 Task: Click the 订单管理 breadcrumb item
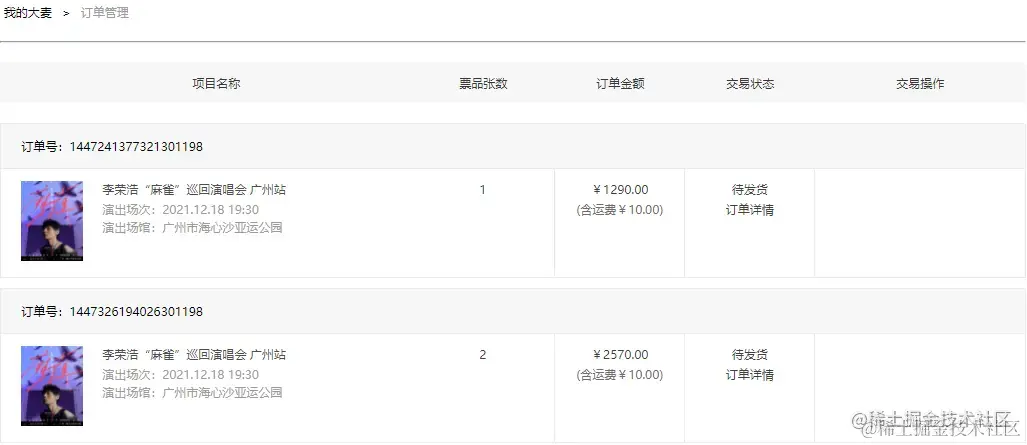point(105,13)
